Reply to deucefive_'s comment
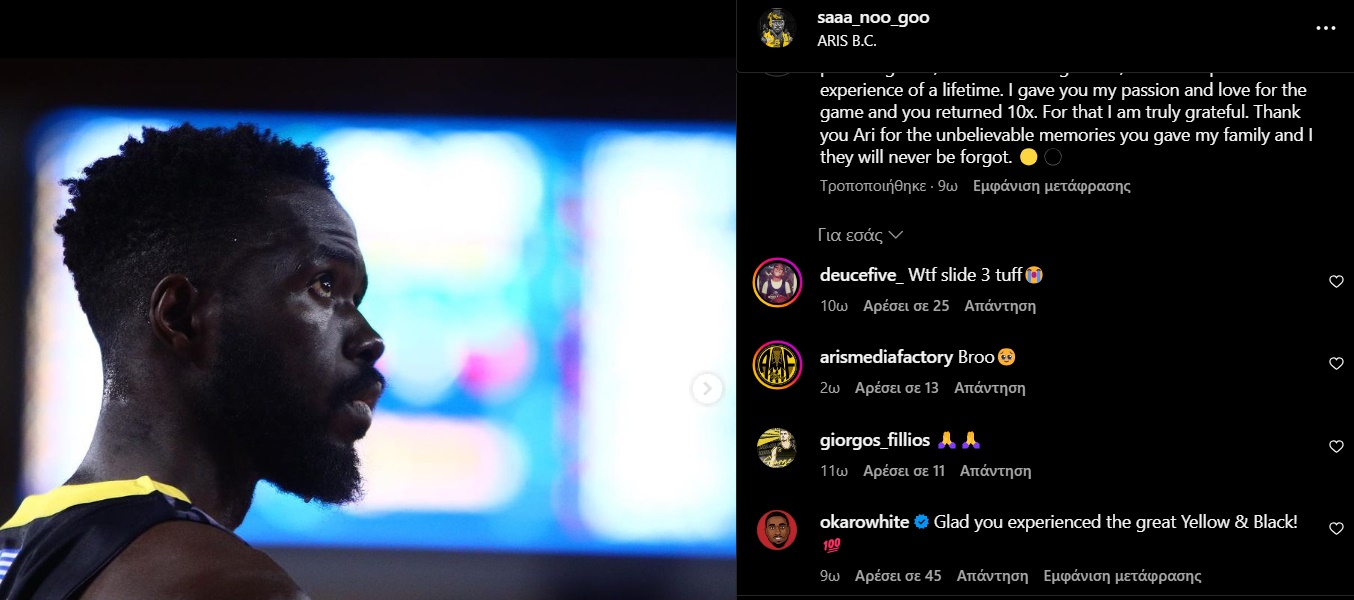Screen dimensions: 1354x600 tap(1000, 306)
